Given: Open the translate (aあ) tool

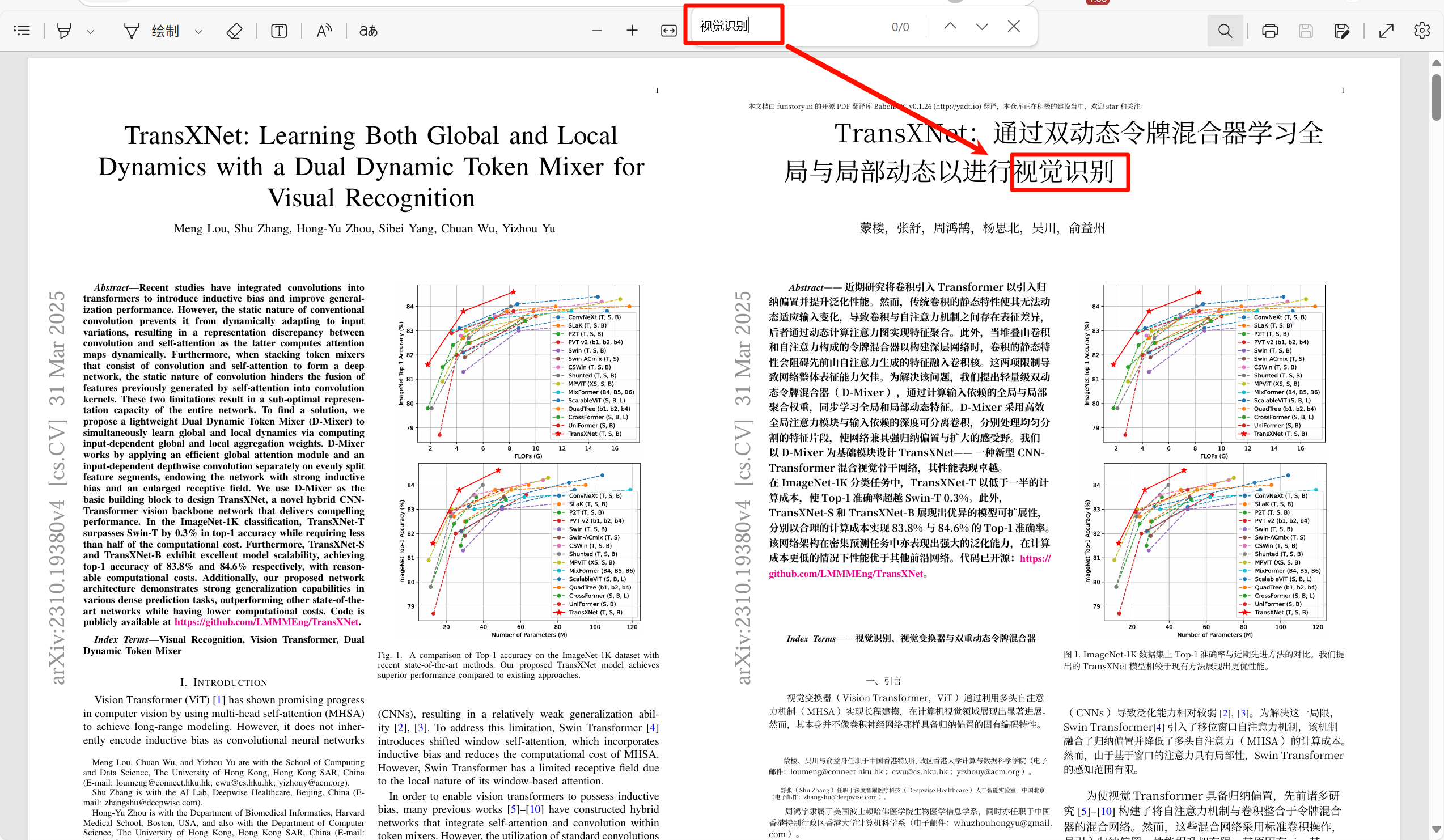Looking at the screenshot, I should [368, 31].
